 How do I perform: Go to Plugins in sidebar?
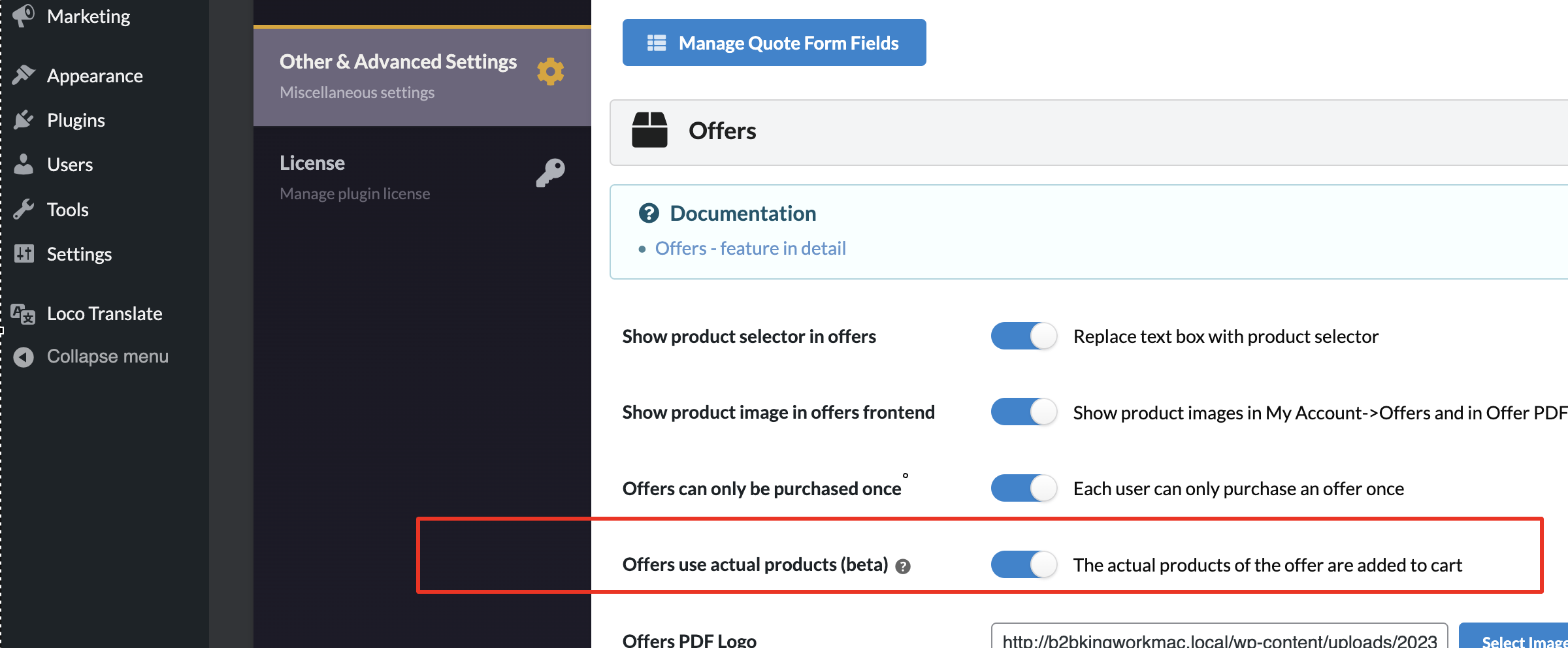tap(76, 120)
